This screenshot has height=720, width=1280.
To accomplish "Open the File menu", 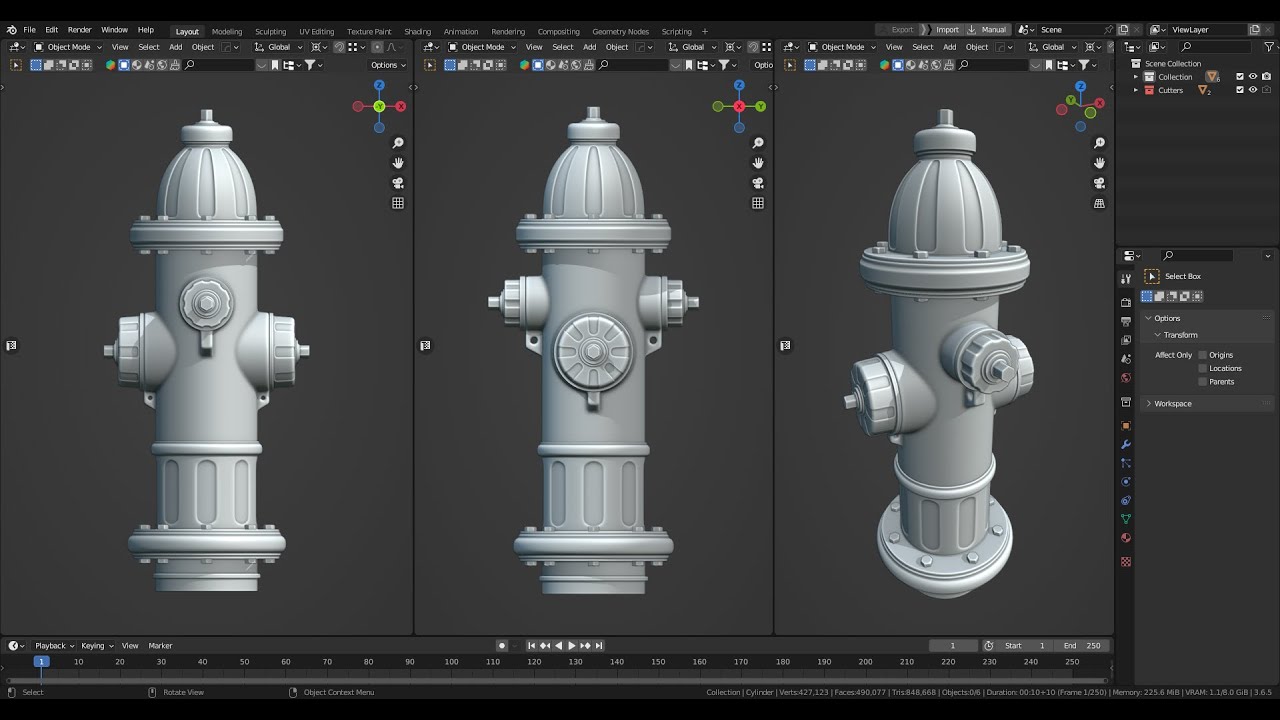I will 30,30.
